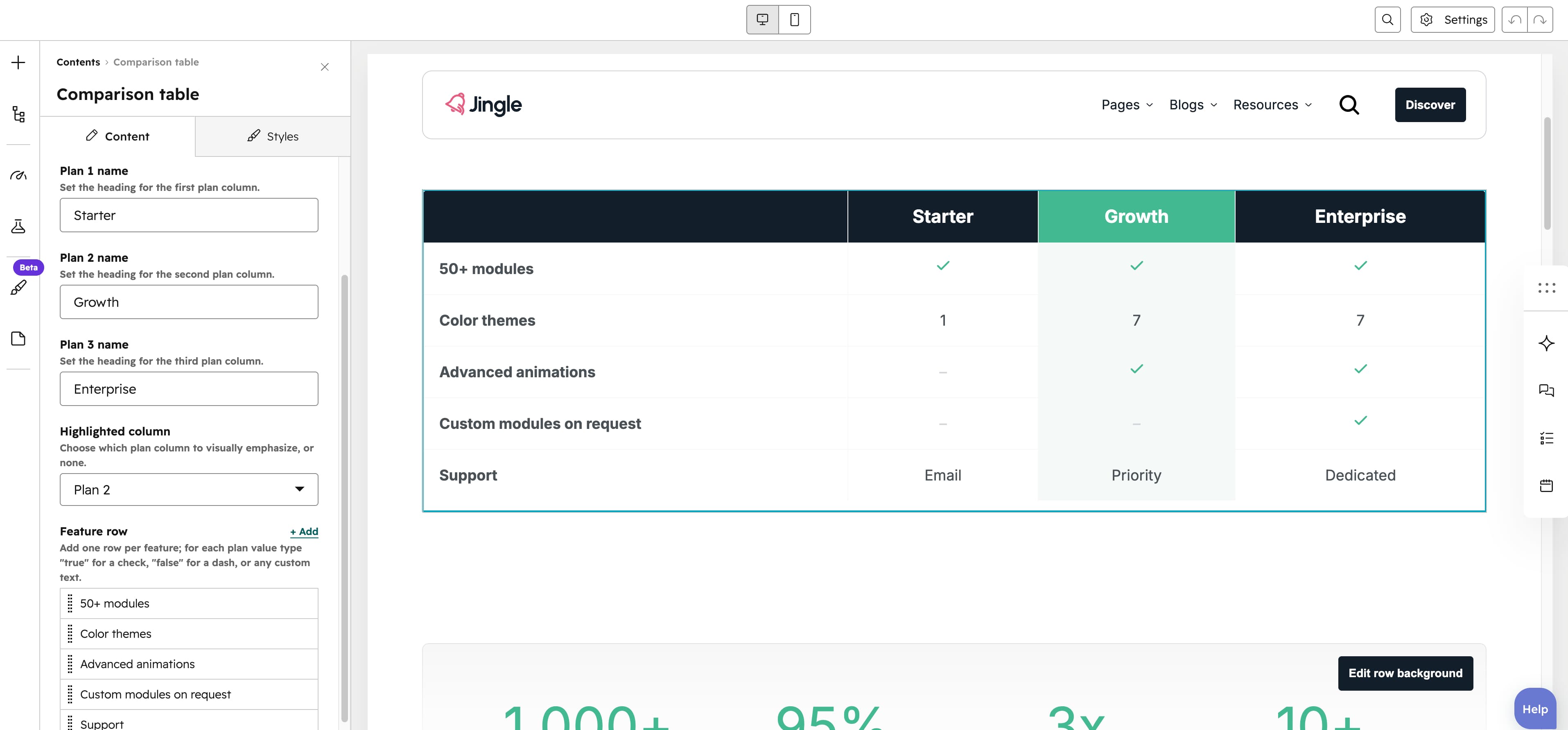The height and width of the screenshot is (730, 1568).
Task: Select the Enterprise column header
Action: pyautogui.click(x=1360, y=217)
